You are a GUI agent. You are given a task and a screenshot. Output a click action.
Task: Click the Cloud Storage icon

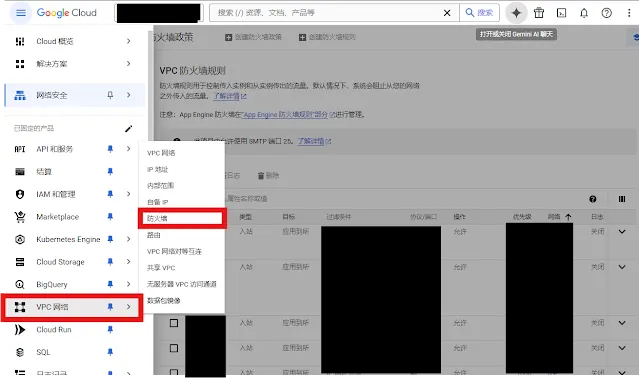[x=20, y=262]
